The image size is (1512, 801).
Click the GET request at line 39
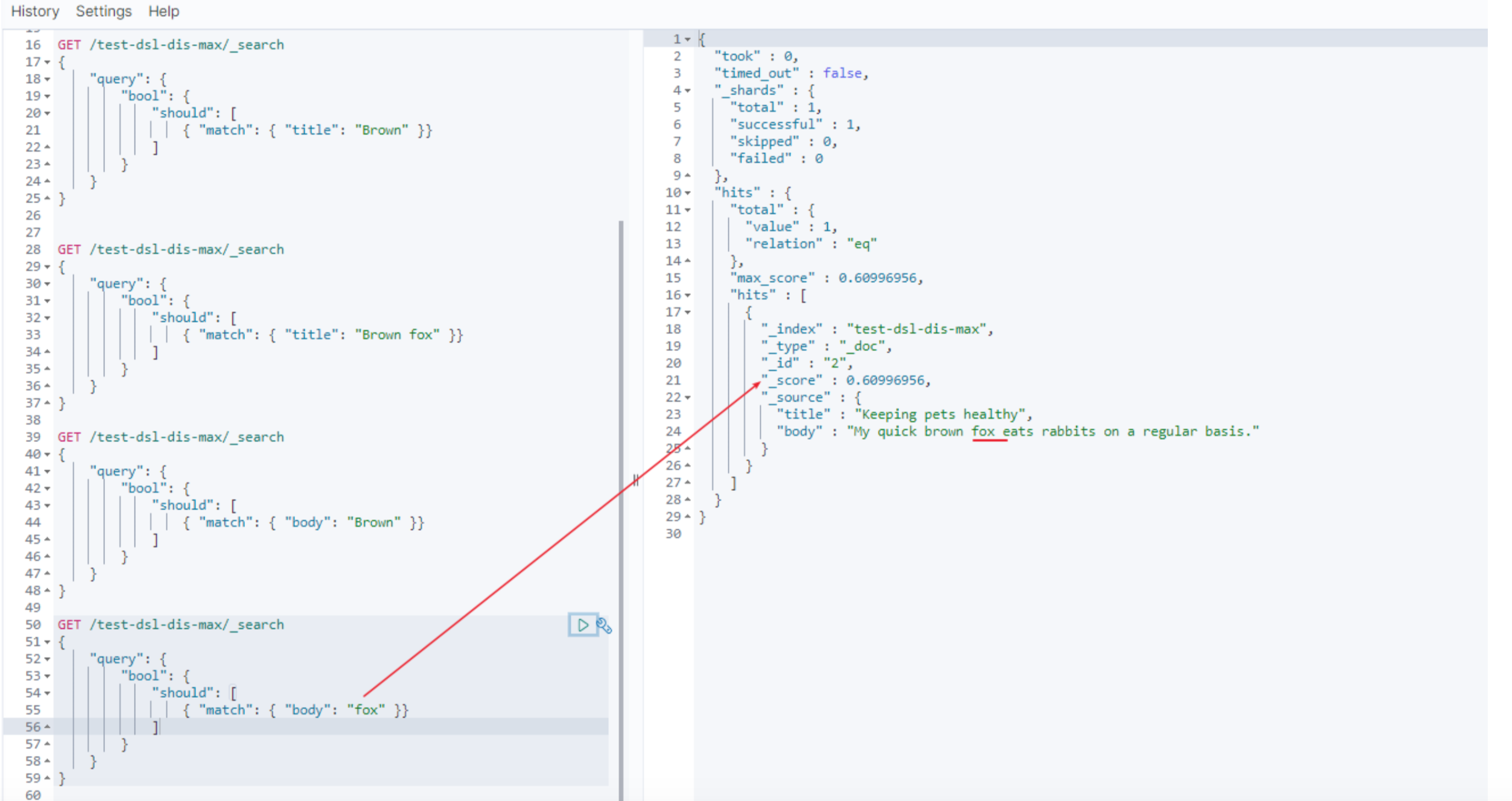point(171,437)
